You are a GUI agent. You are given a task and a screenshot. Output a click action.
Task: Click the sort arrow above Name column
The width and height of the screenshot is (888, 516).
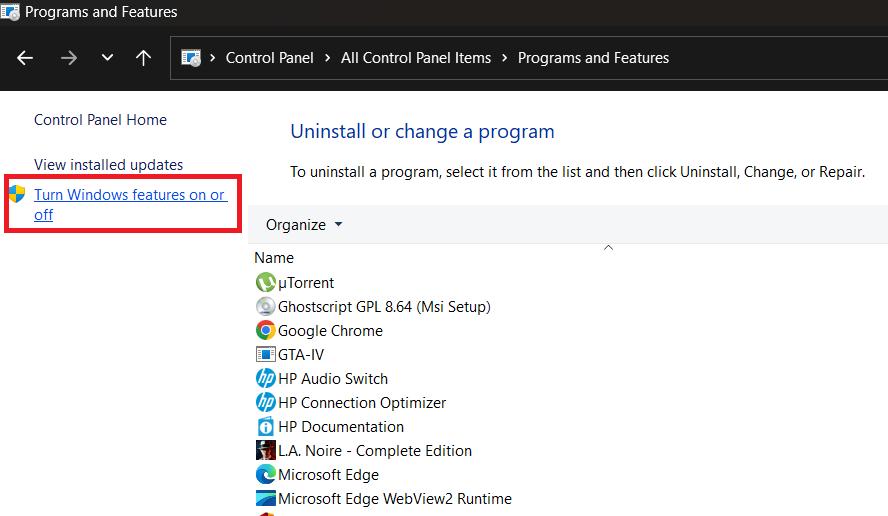click(608, 248)
